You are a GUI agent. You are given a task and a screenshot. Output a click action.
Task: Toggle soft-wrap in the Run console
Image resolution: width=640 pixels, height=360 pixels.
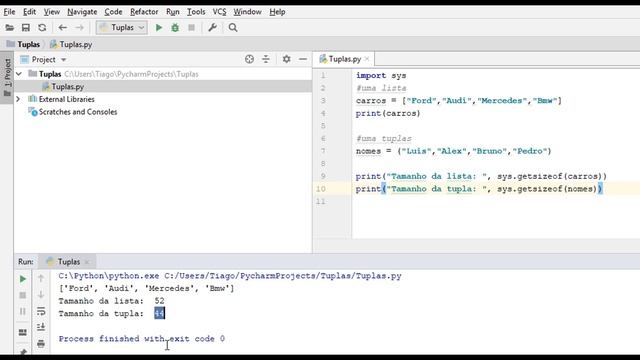pos(41,311)
